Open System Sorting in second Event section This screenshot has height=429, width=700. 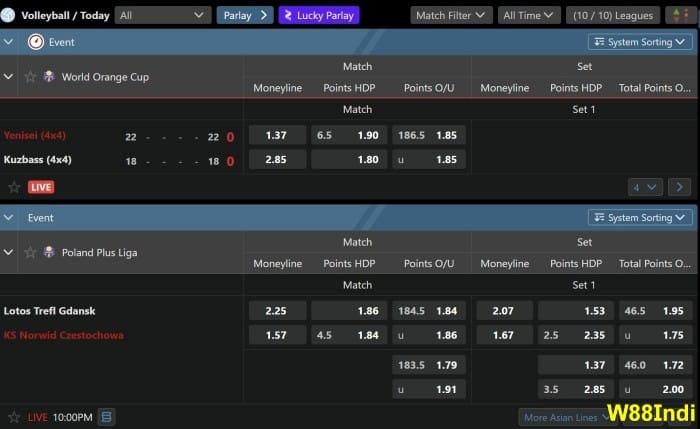pos(640,217)
